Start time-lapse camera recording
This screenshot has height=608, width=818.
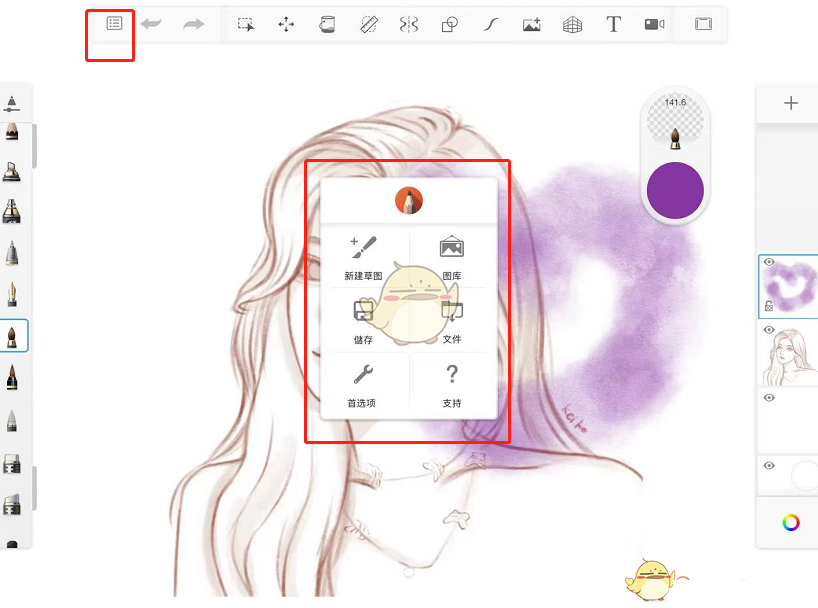click(x=654, y=24)
